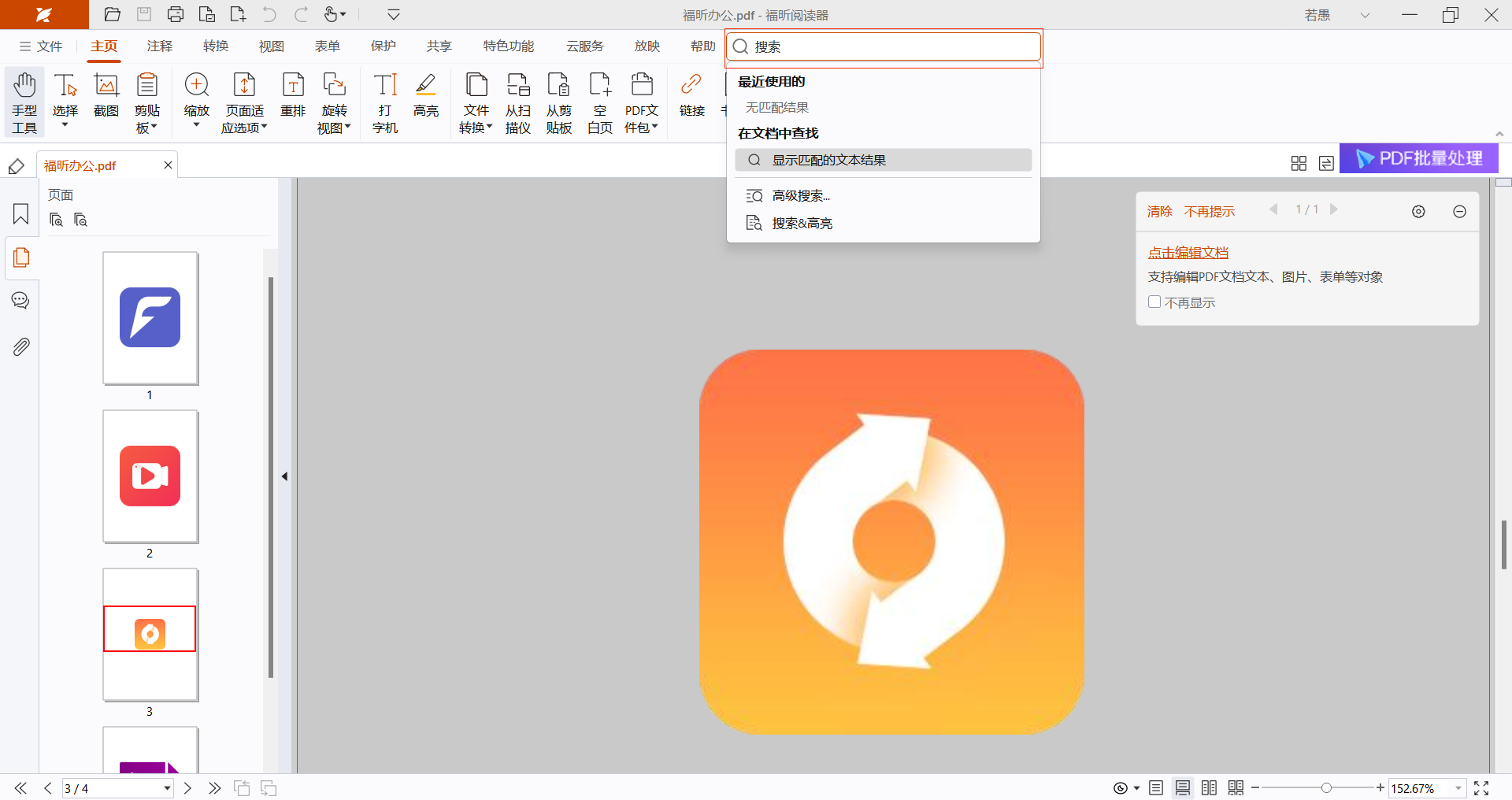Image resolution: width=1512 pixels, height=800 pixels.
Task: Adjust the zoom slider handle
Action: [1326, 788]
